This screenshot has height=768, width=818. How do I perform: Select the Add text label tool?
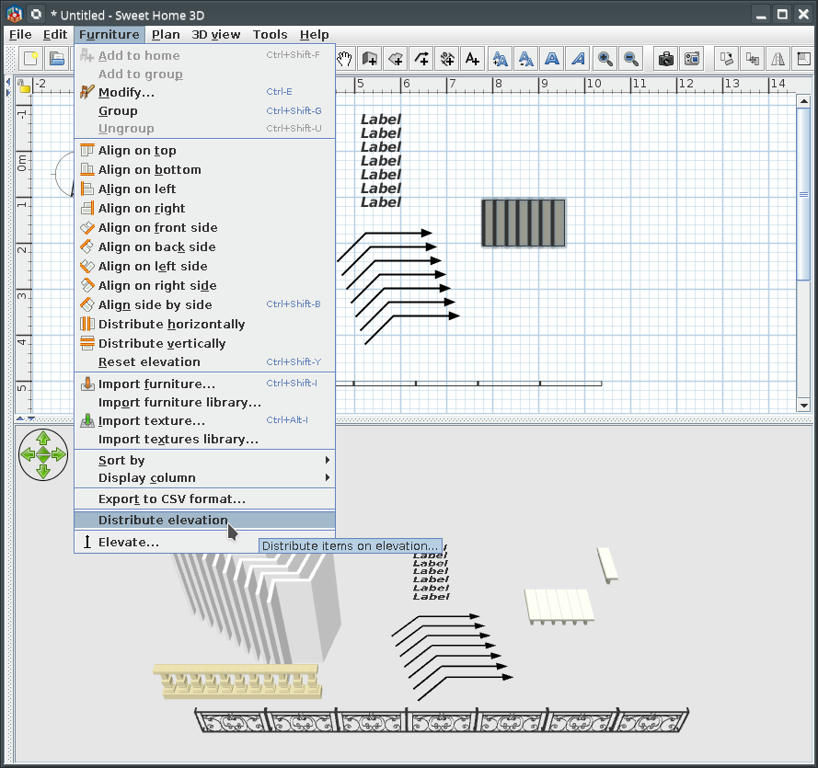click(x=473, y=58)
